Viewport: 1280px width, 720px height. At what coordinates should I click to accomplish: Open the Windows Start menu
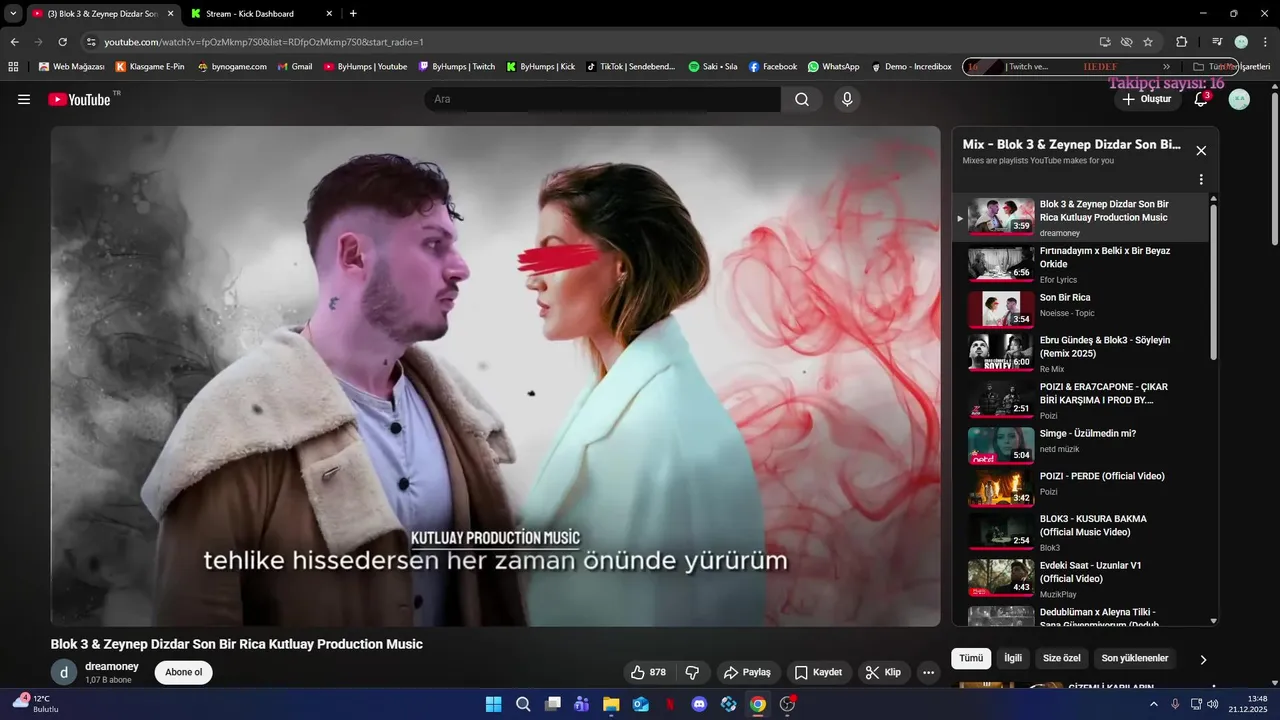click(x=494, y=704)
